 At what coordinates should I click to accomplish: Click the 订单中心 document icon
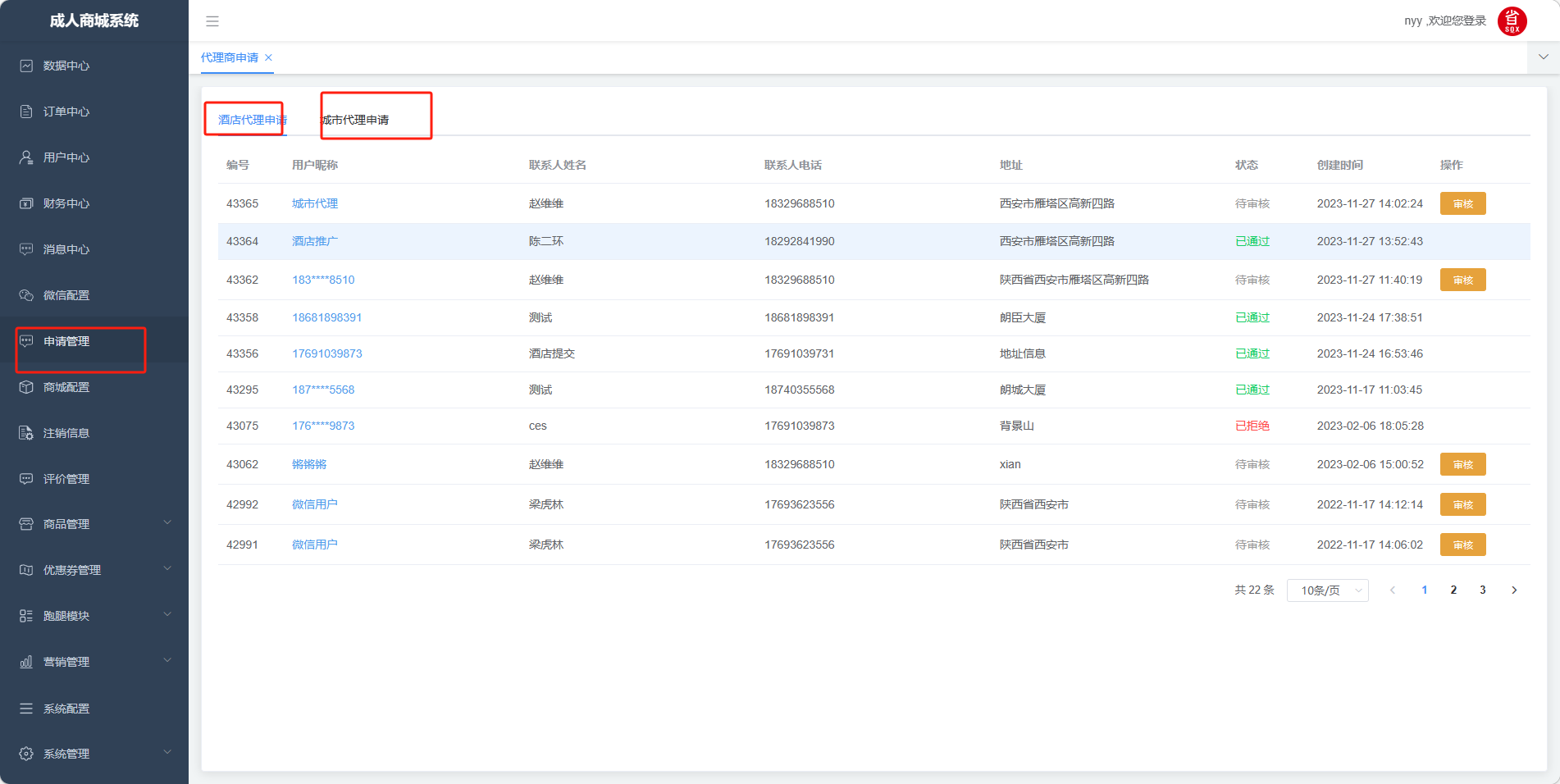[x=26, y=112]
